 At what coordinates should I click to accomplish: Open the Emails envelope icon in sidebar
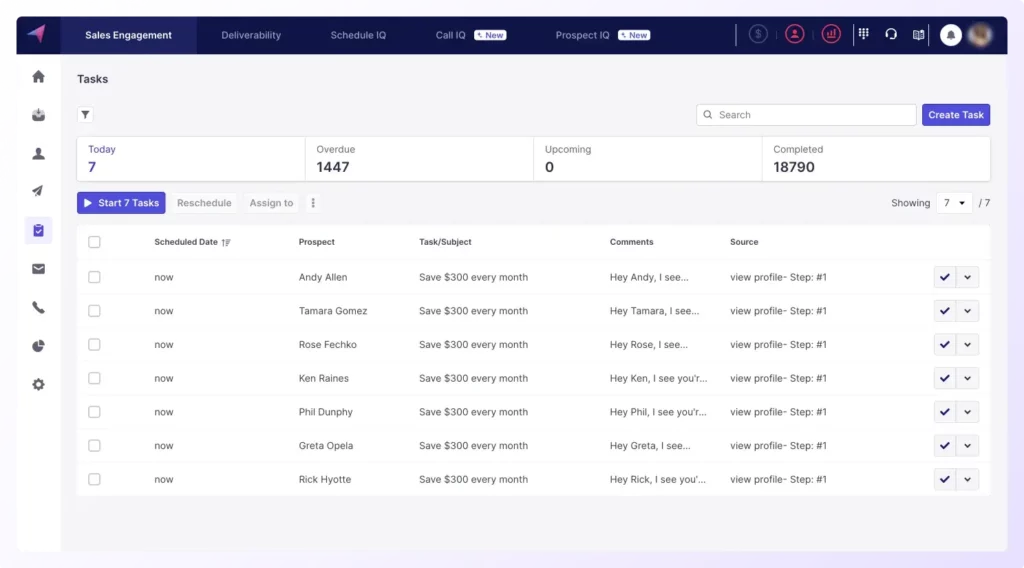[x=39, y=269]
